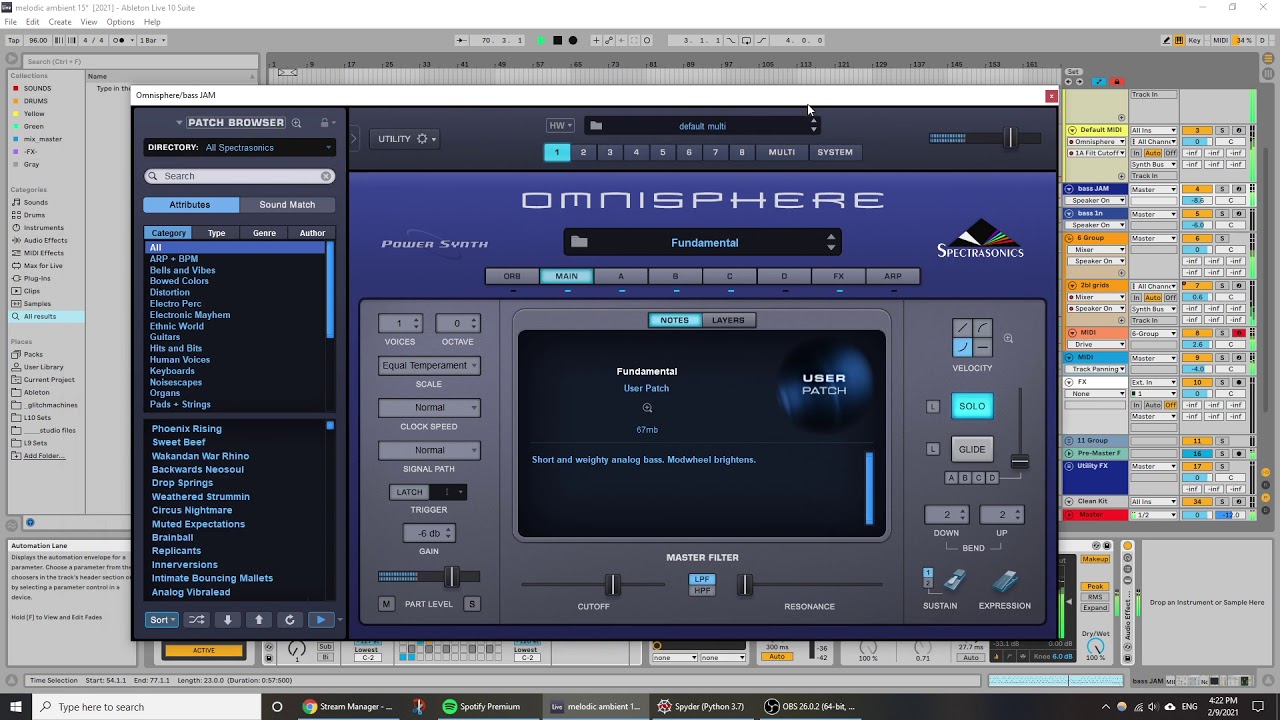Click the Windows Start button
The image size is (1280, 720).
[17, 707]
